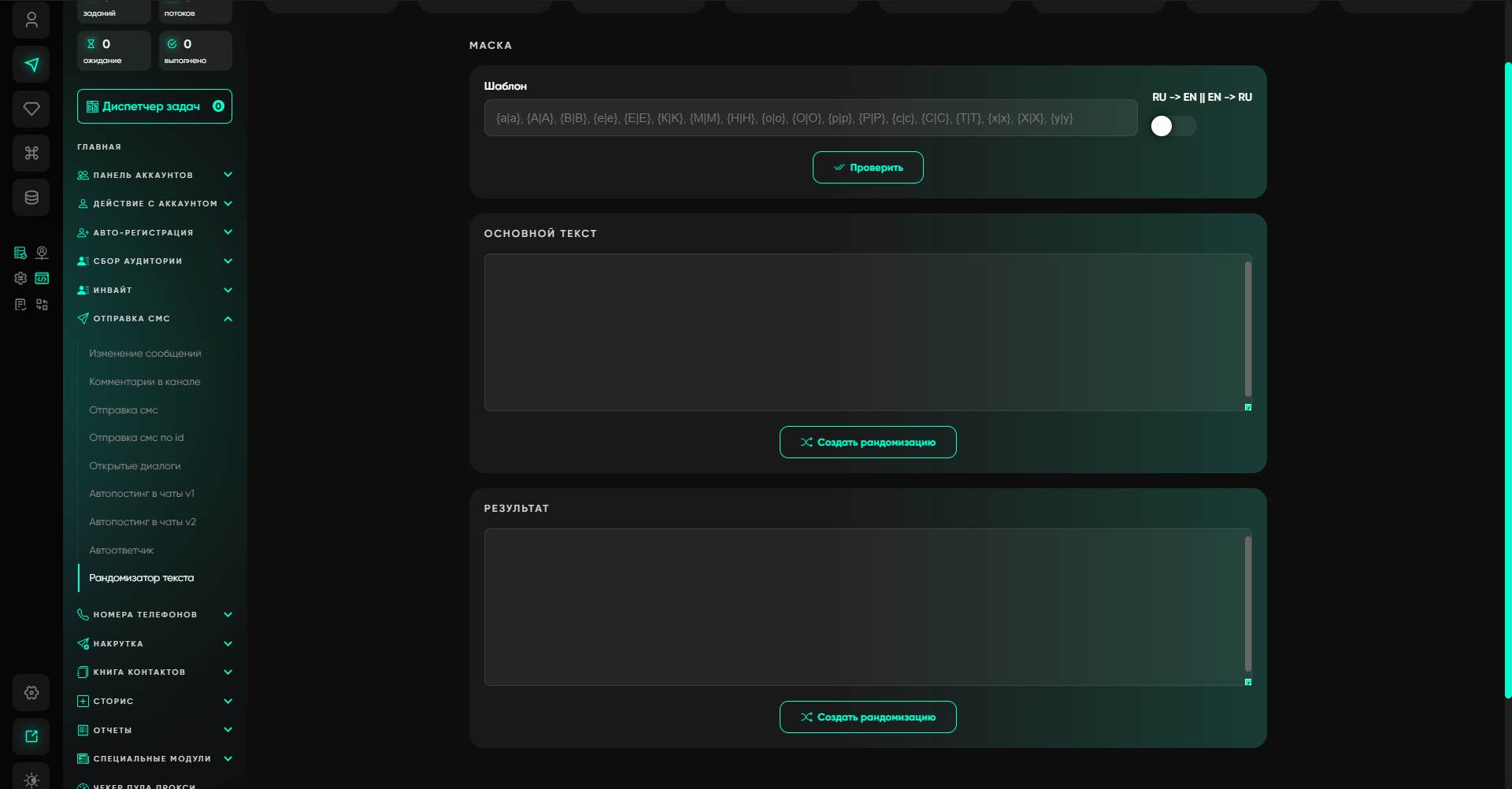The height and width of the screenshot is (789, 1512).
Task: Click the Шаблон mask input field
Action: pyautogui.click(x=810, y=118)
